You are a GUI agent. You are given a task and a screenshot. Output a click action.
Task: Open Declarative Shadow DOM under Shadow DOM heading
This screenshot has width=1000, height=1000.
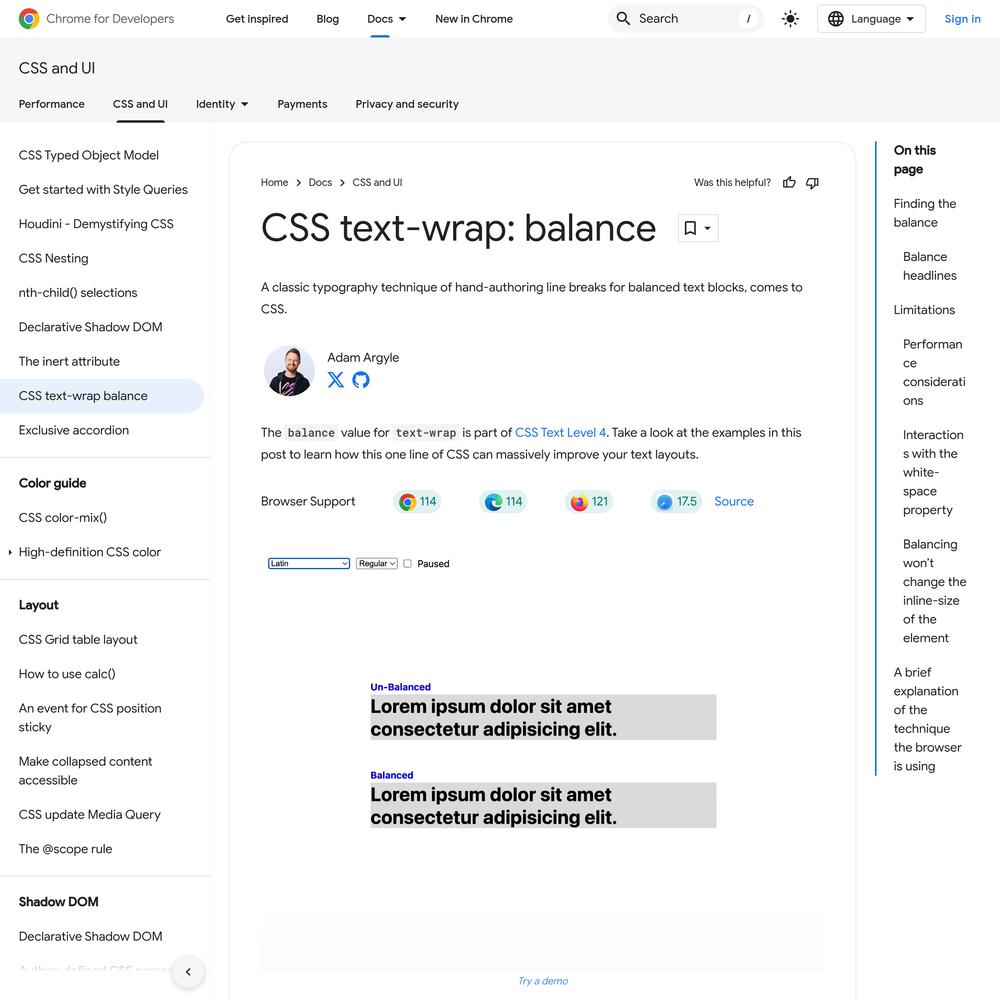click(x=91, y=936)
